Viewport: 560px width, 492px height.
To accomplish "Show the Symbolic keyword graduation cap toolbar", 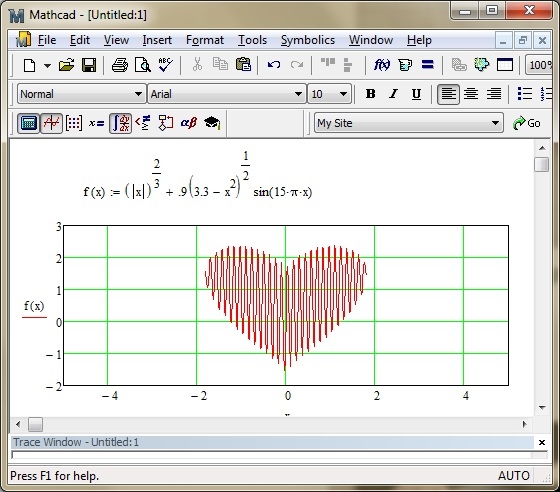I will pos(212,123).
